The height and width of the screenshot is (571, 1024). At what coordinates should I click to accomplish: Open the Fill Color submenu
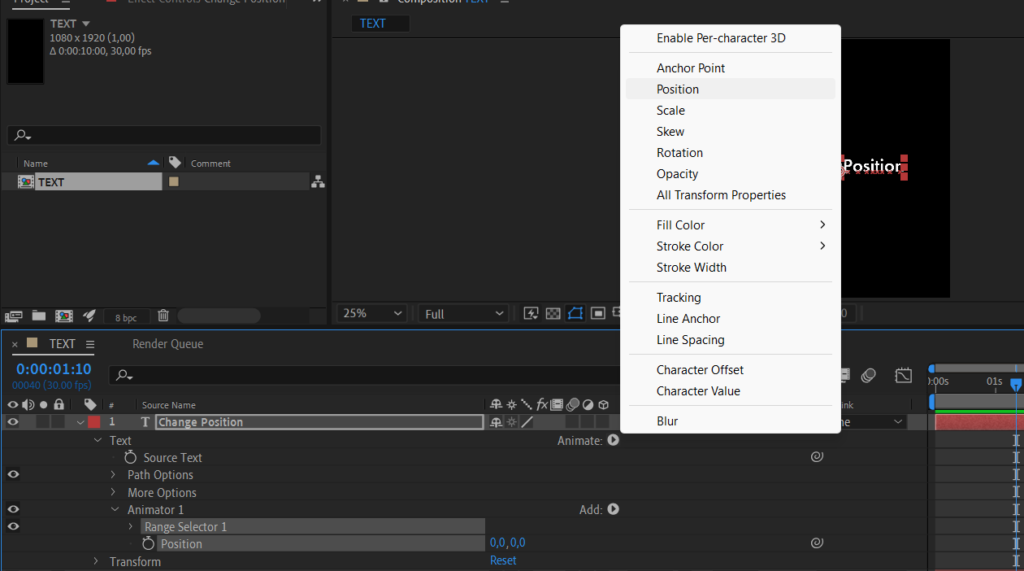[730, 225]
